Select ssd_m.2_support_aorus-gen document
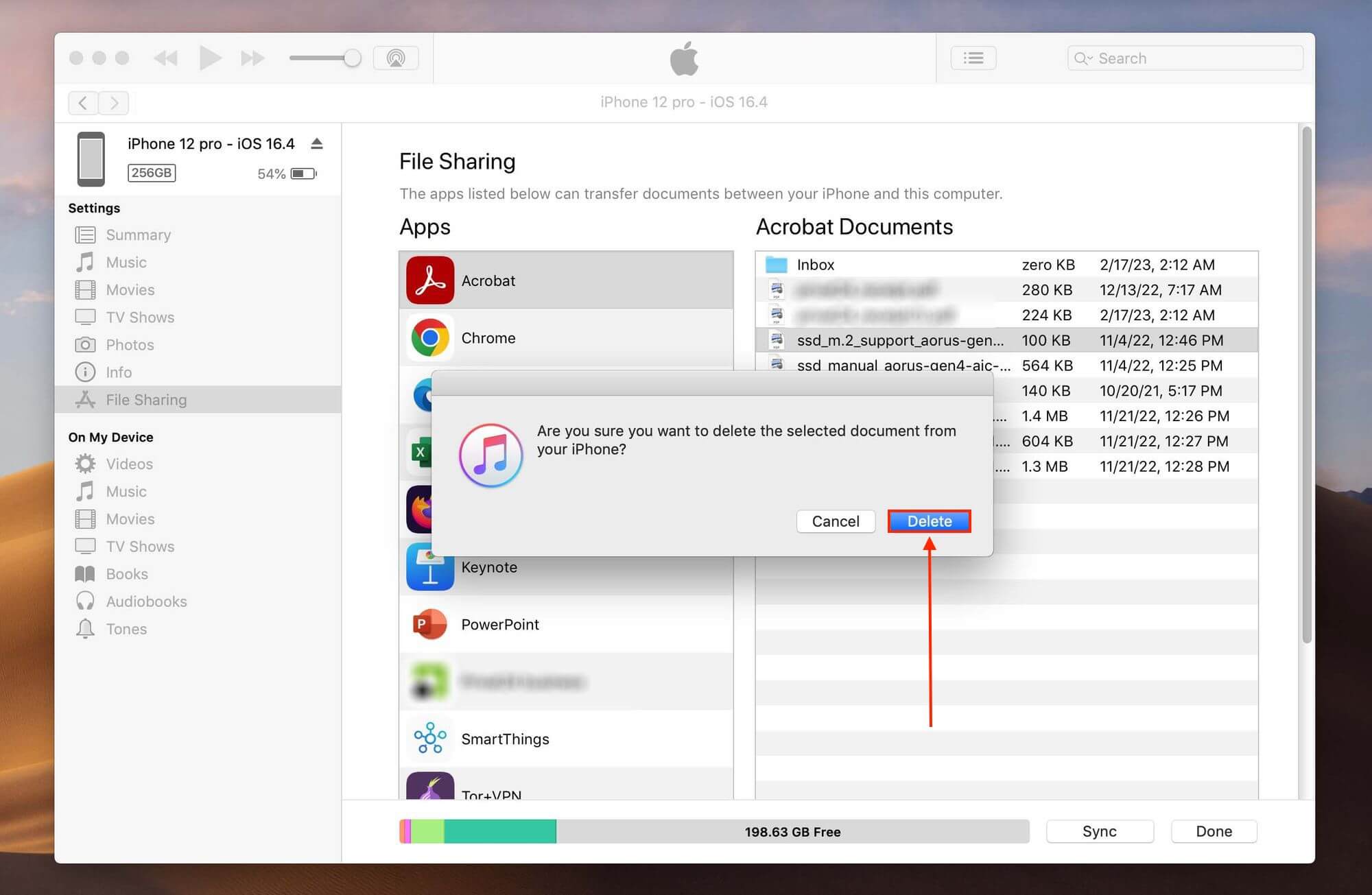 (1006, 340)
